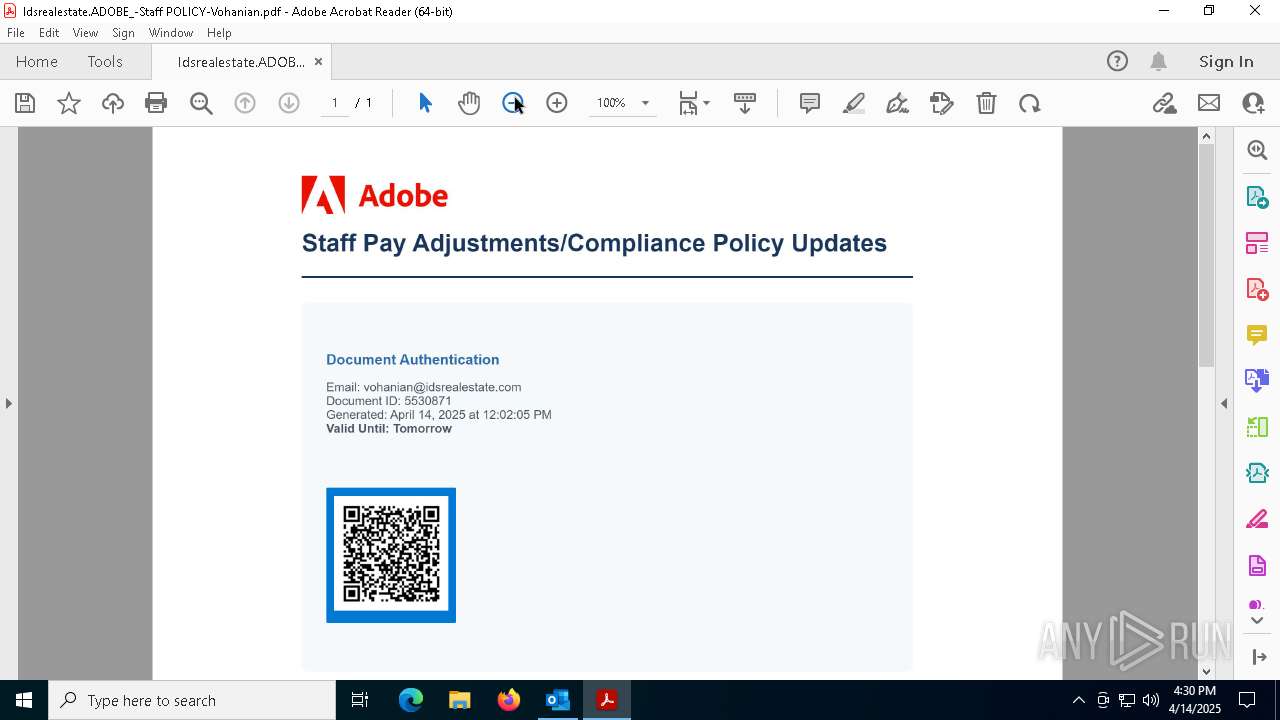Click the QR code image

coord(391,555)
